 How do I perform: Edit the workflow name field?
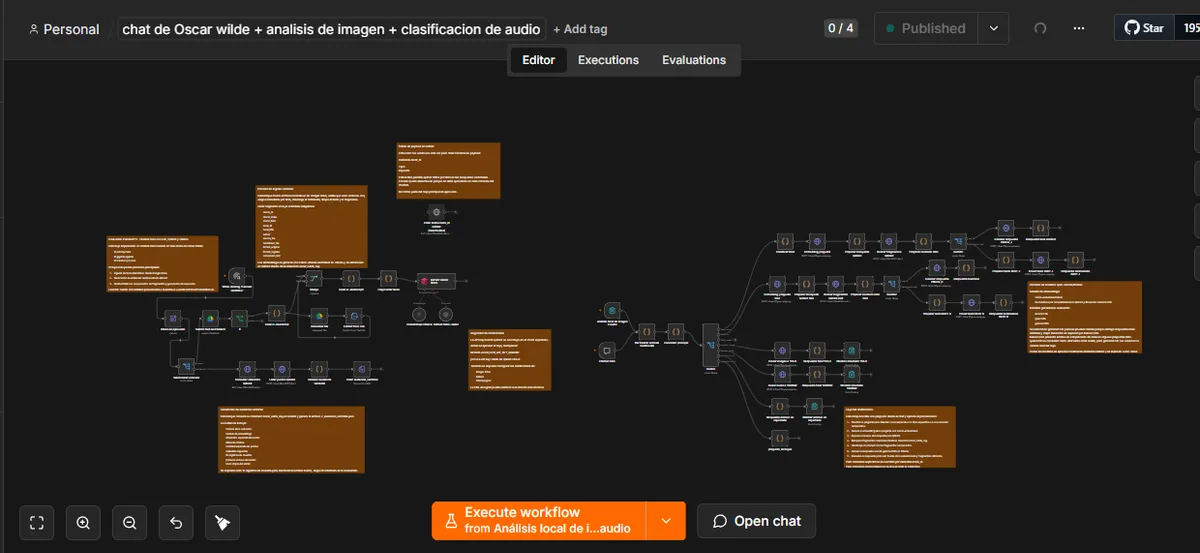pos(331,29)
